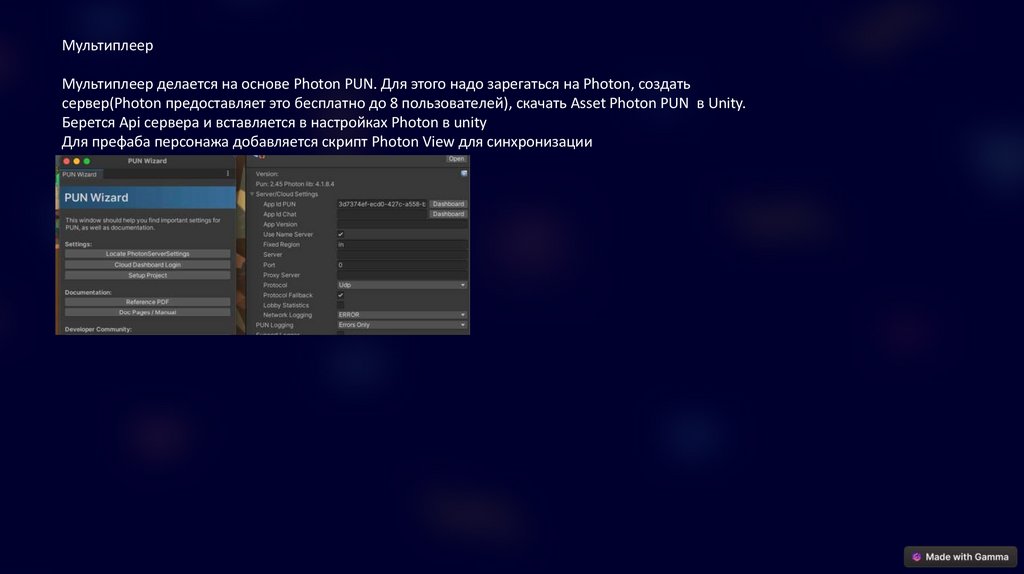1024x574 pixels.
Task: Click the slide title 'Мультиплеер'
Action: click(x=108, y=45)
